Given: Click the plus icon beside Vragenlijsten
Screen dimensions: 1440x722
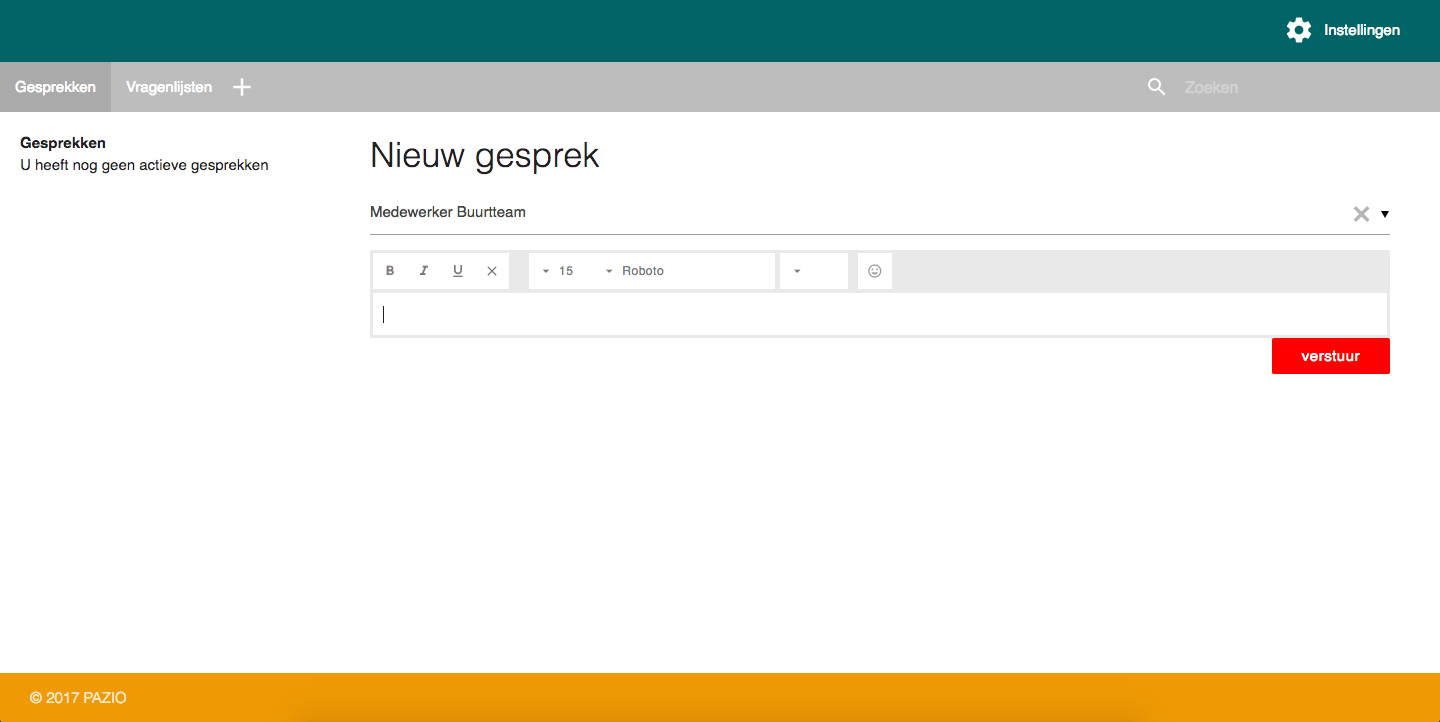Looking at the screenshot, I should [x=242, y=87].
